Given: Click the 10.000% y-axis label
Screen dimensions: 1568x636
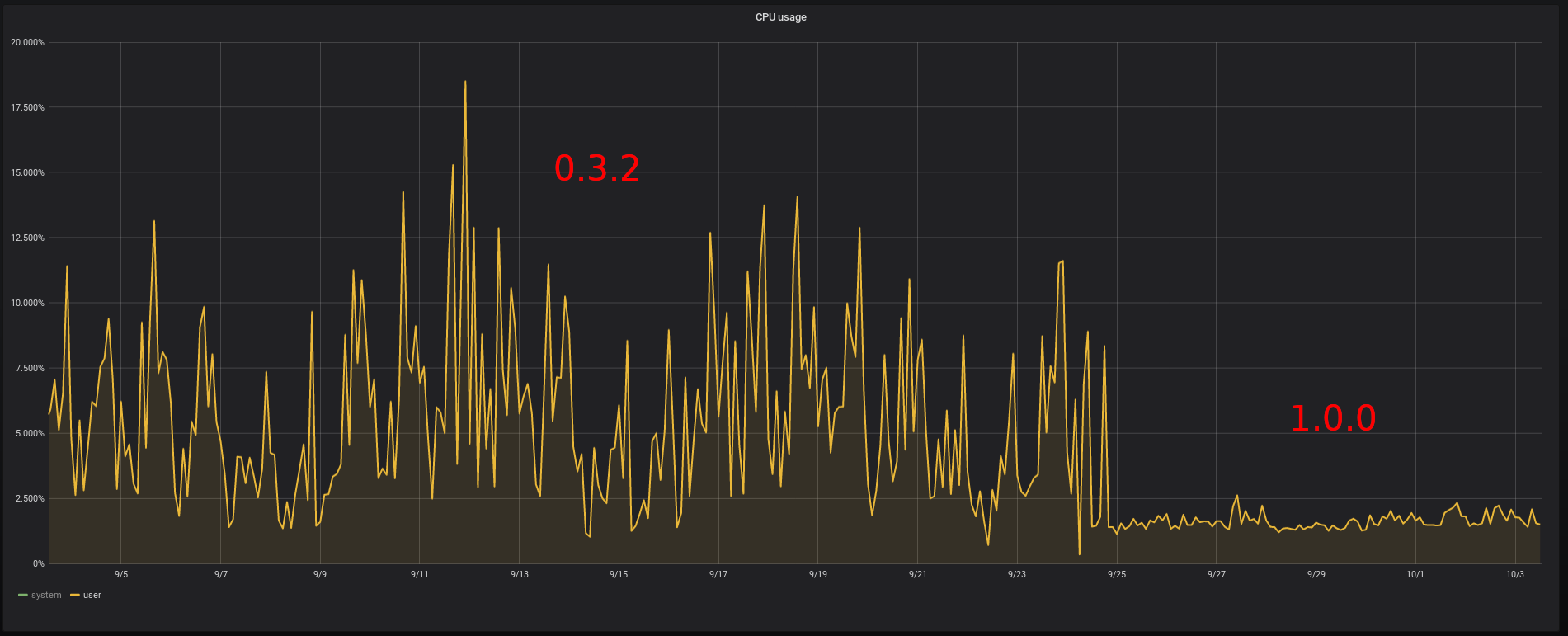Looking at the screenshot, I should (27, 303).
